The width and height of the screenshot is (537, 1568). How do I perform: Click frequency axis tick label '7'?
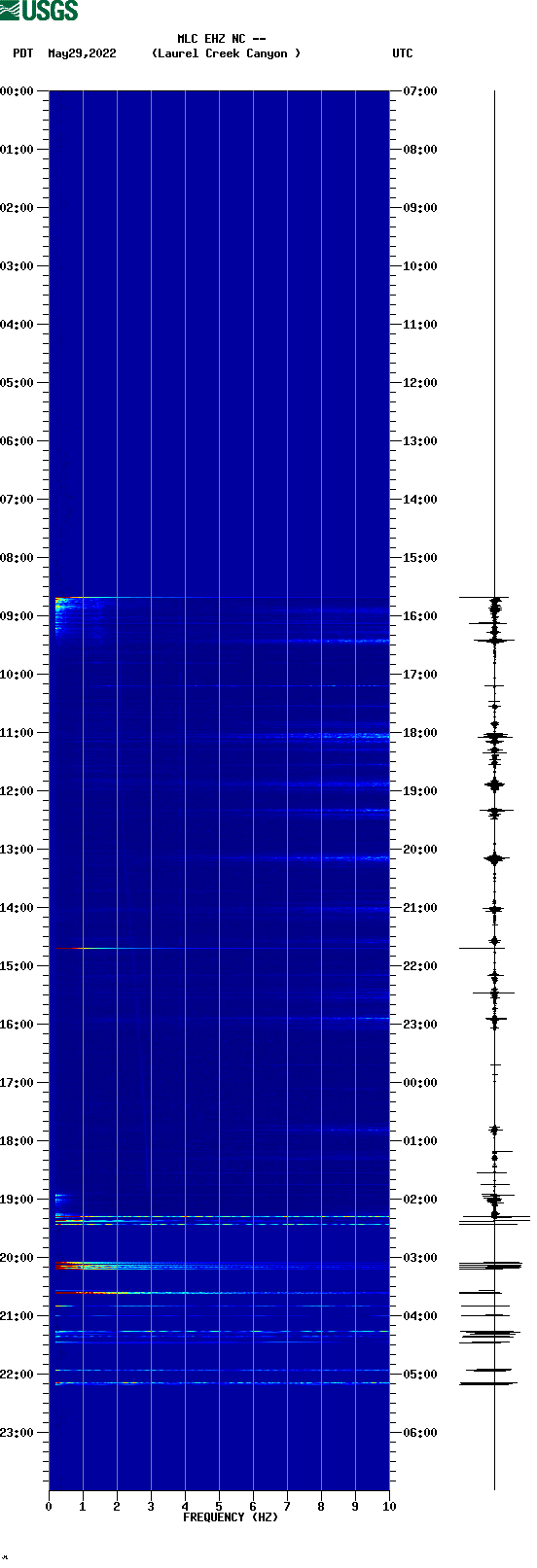point(287,1507)
